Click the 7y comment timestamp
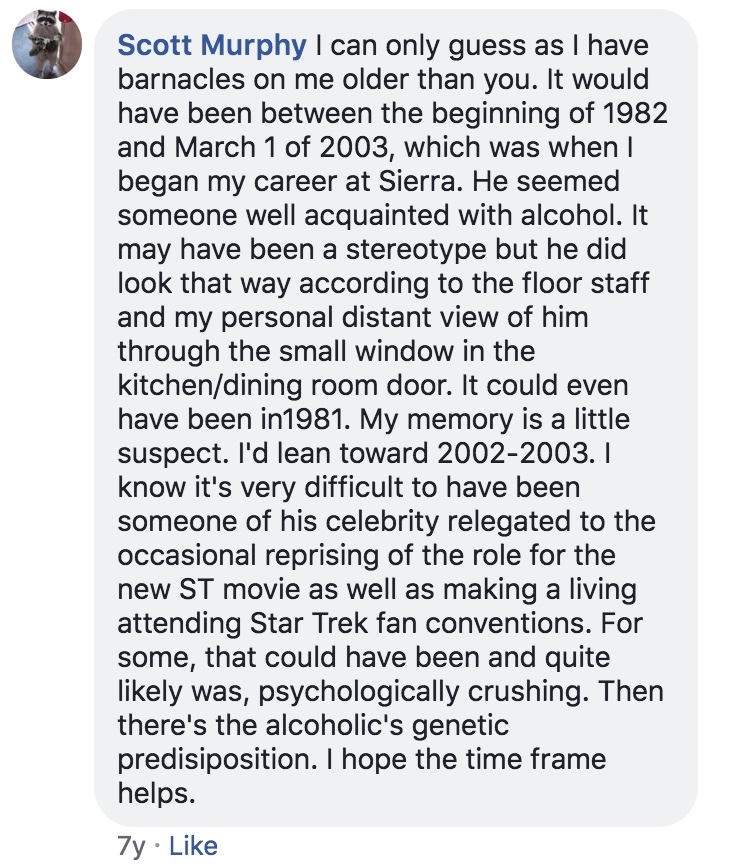Image resolution: width=729 pixels, height=866 pixels. point(132,846)
